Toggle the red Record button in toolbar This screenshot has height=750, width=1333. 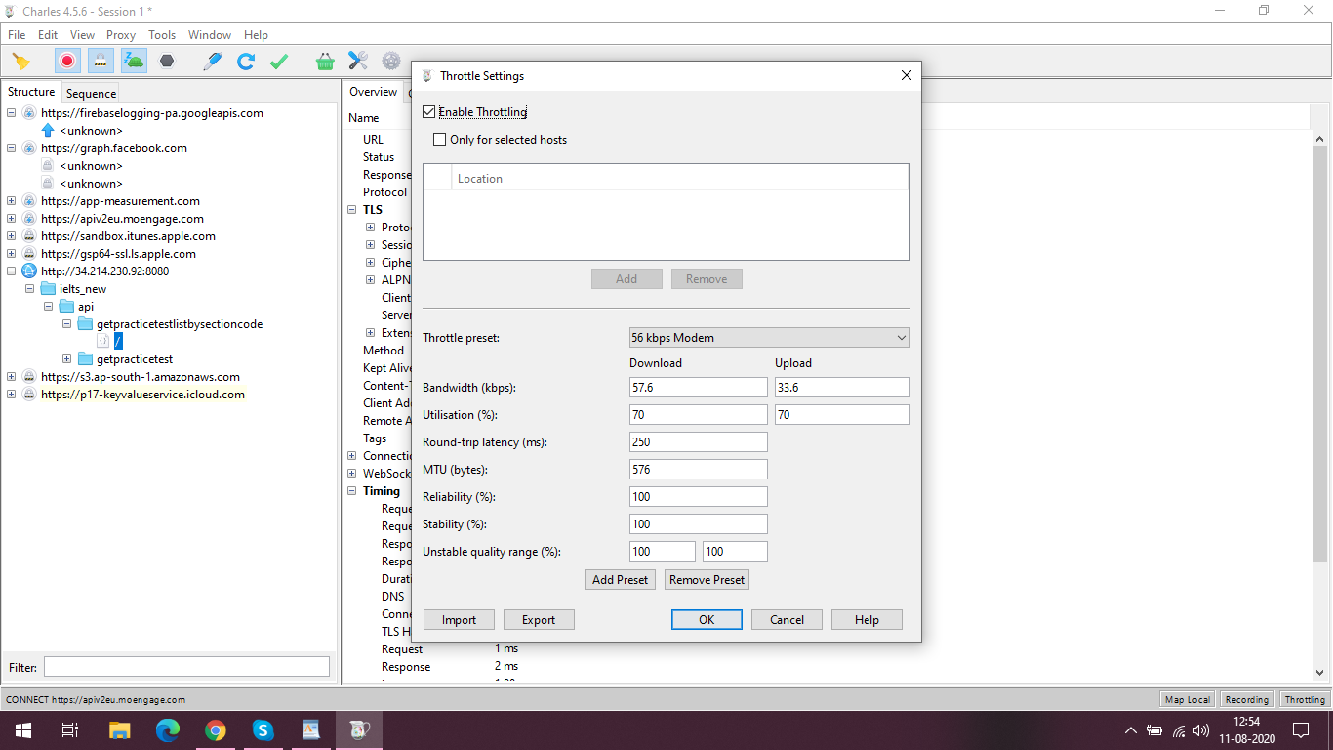click(x=67, y=61)
